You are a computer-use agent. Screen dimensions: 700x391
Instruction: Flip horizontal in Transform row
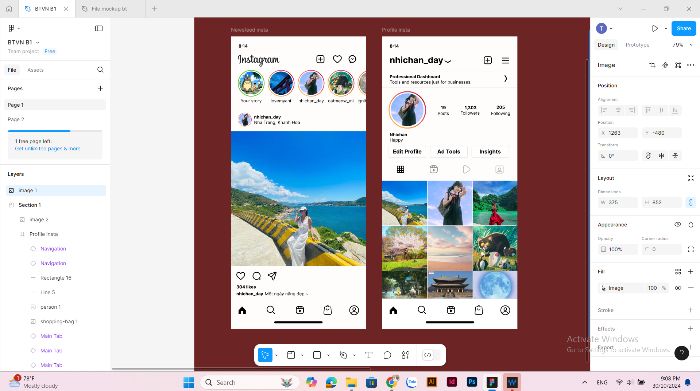click(x=661, y=155)
